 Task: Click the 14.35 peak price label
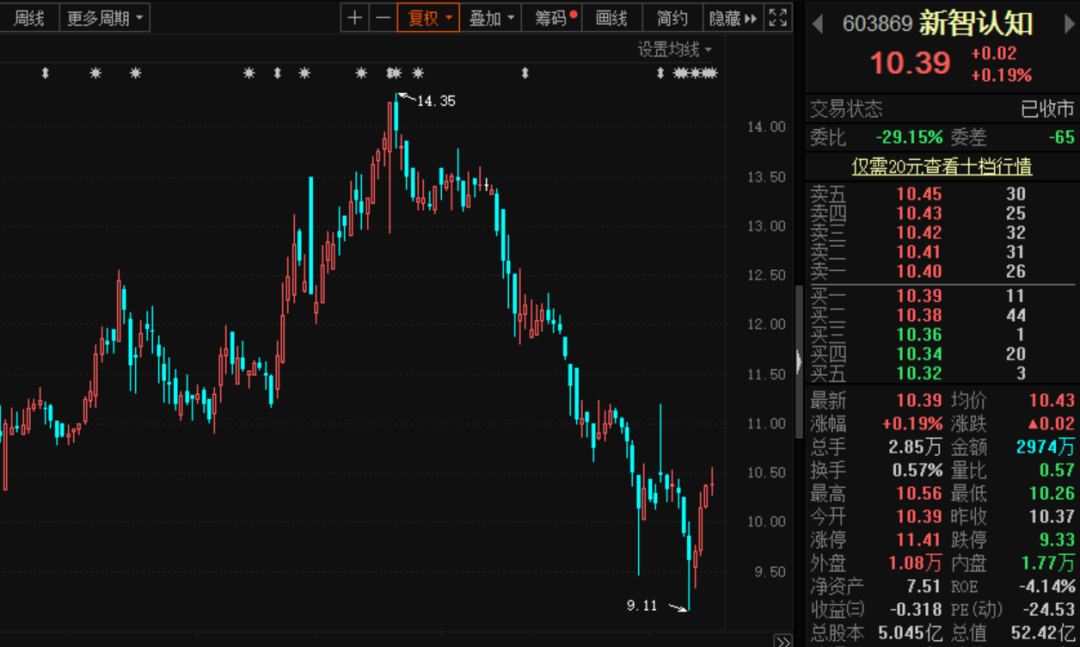(434, 101)
